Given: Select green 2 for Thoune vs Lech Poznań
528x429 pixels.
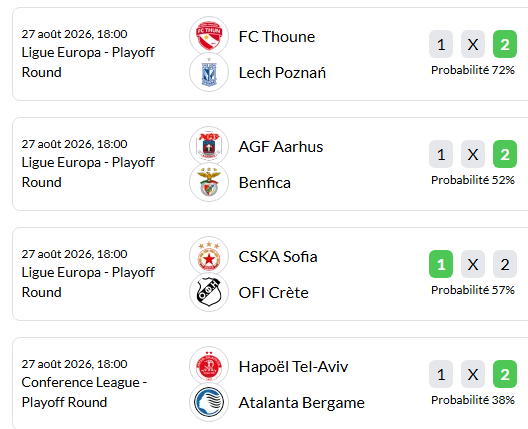Looking at the screenshot, I should (505, 44).
